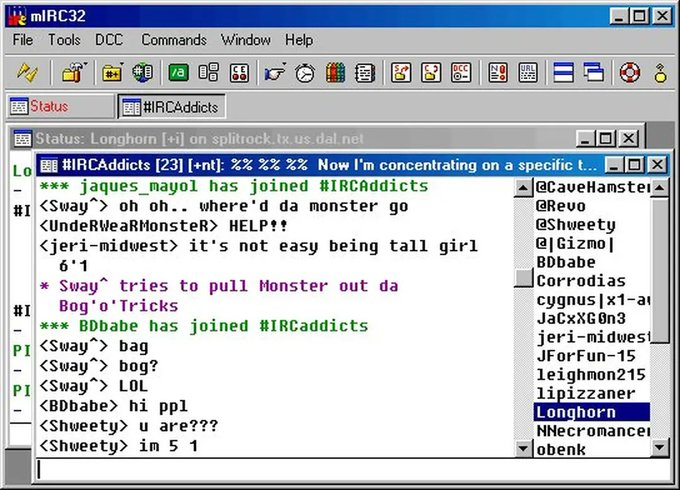Click the #IRCAddicts window title icon

click(x=49, y=165)
